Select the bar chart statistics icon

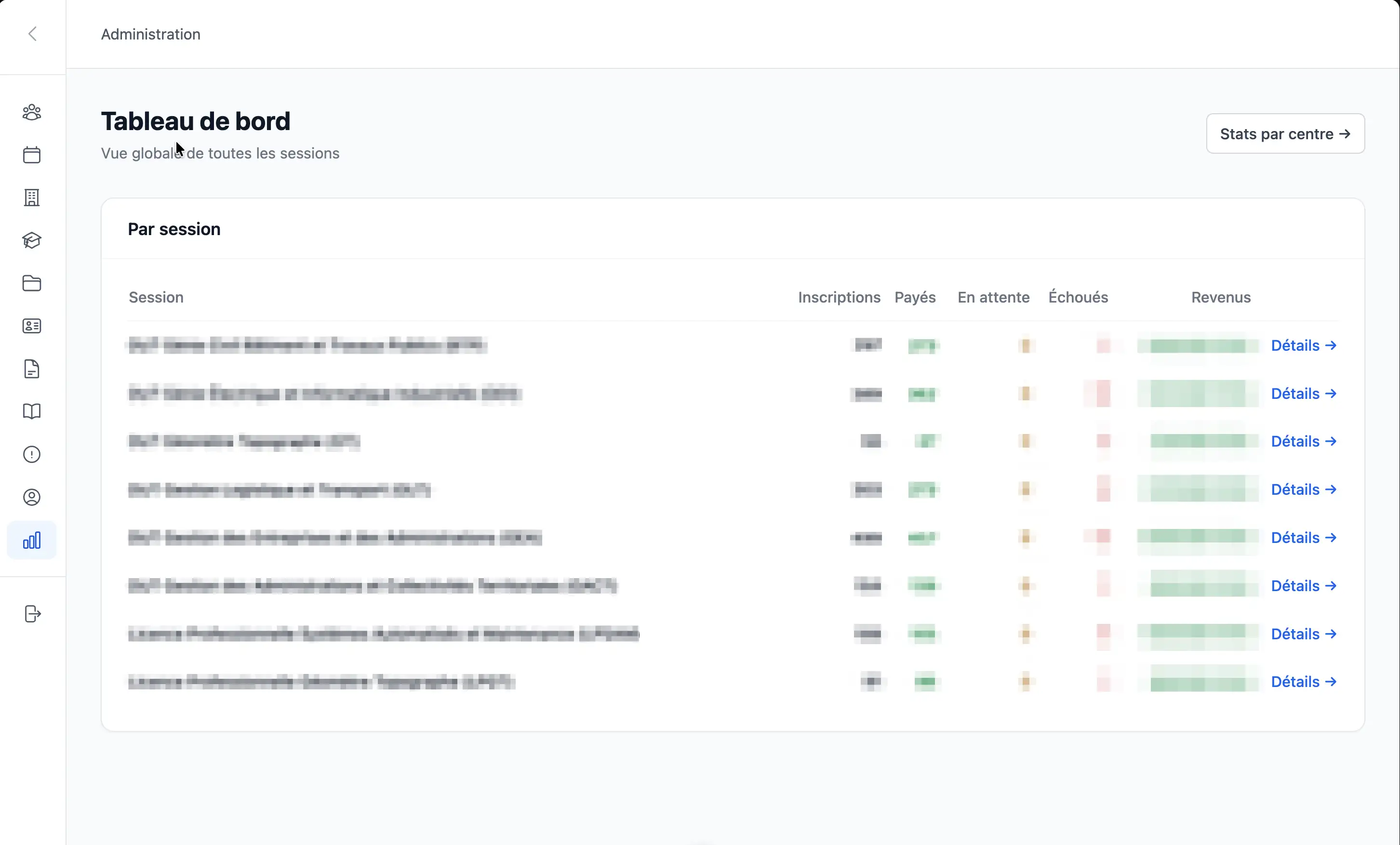(x=32, y=540)
